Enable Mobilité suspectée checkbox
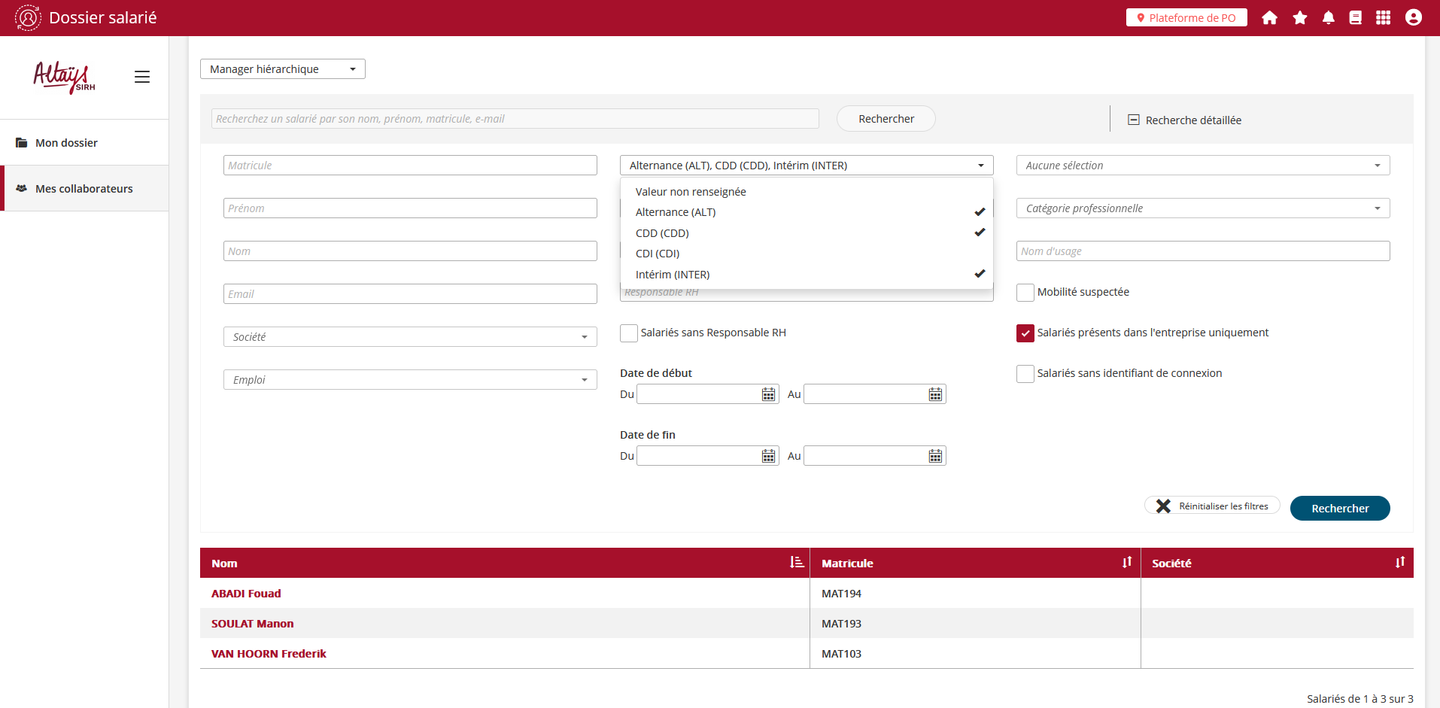Screen dimensions: 1440x708 [x=1025, y=292]
